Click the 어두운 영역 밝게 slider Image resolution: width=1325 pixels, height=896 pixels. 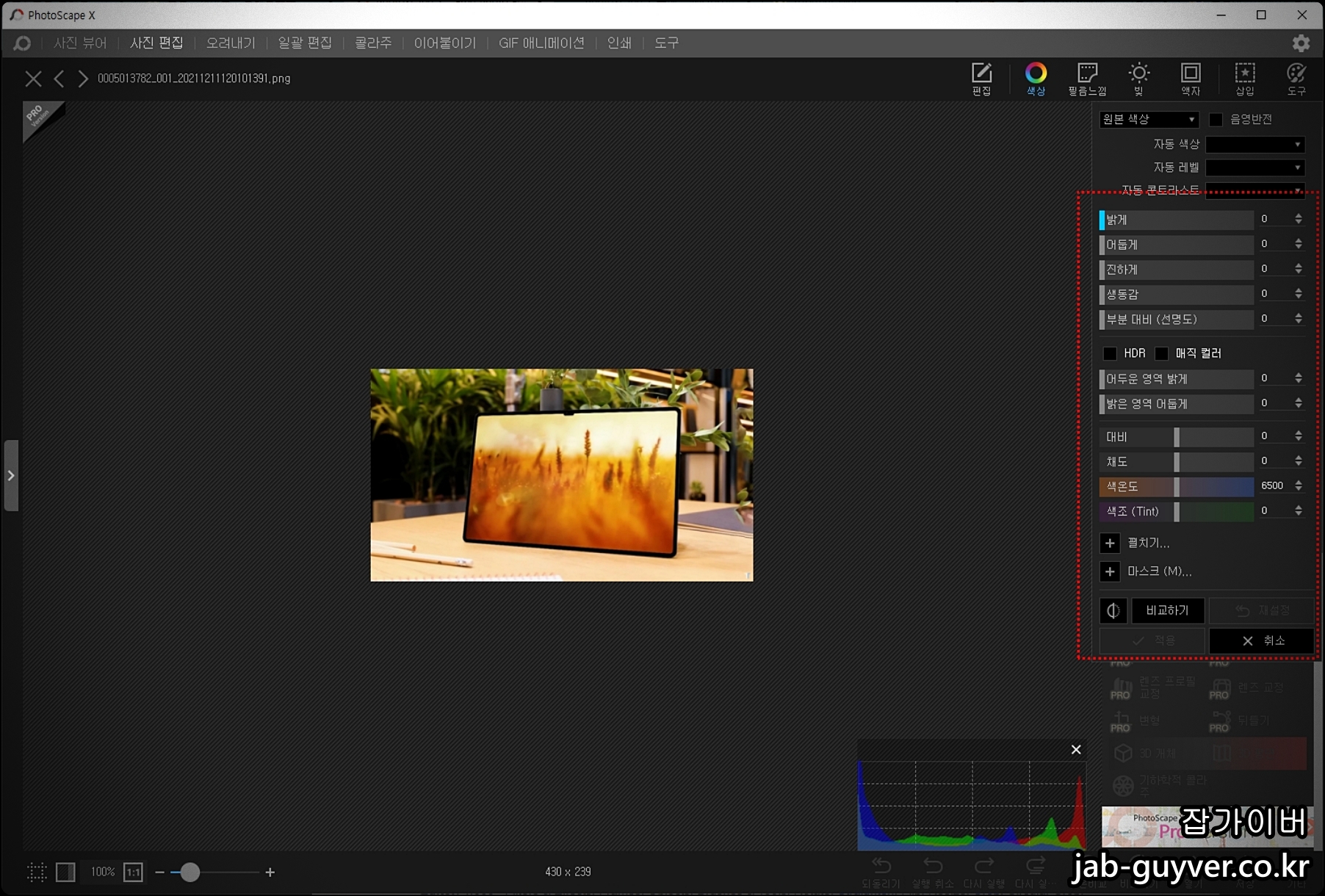click(1177, 379)
